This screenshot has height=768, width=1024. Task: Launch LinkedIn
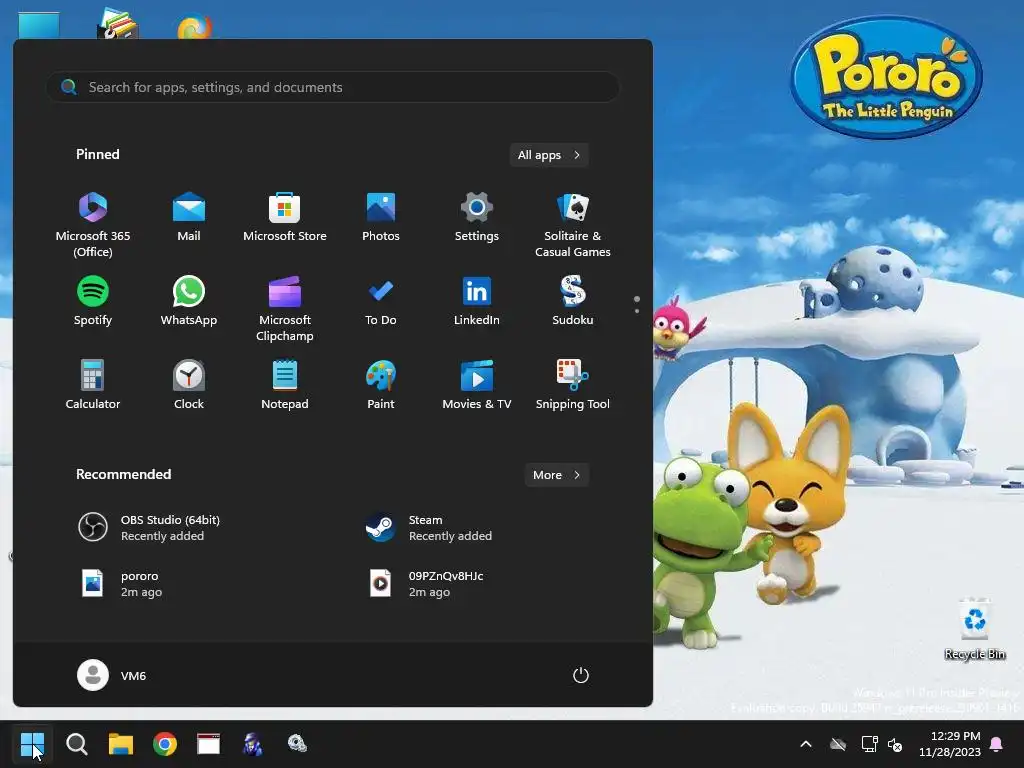477,300
